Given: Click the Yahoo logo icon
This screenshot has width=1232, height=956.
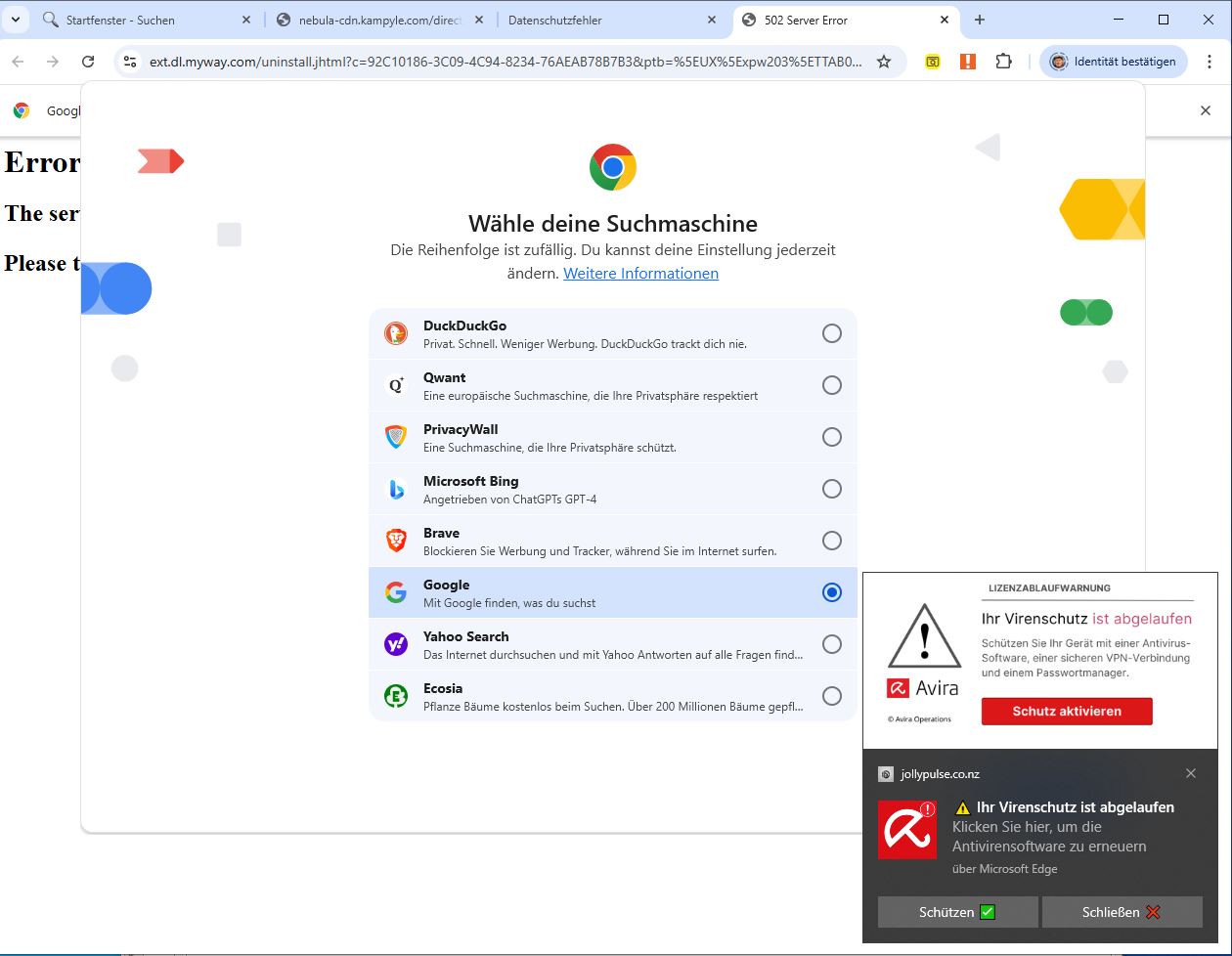Looking at the screenshot, I should [x=396, y=644].
